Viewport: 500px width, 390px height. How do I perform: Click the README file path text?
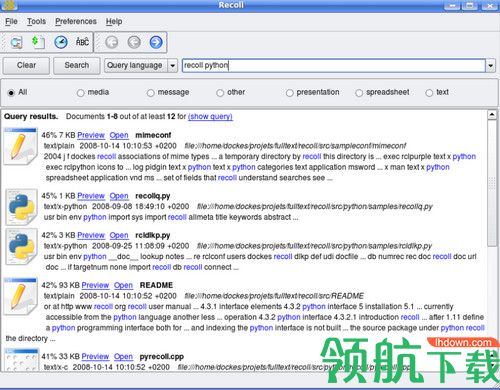click(x=274, y=296)
